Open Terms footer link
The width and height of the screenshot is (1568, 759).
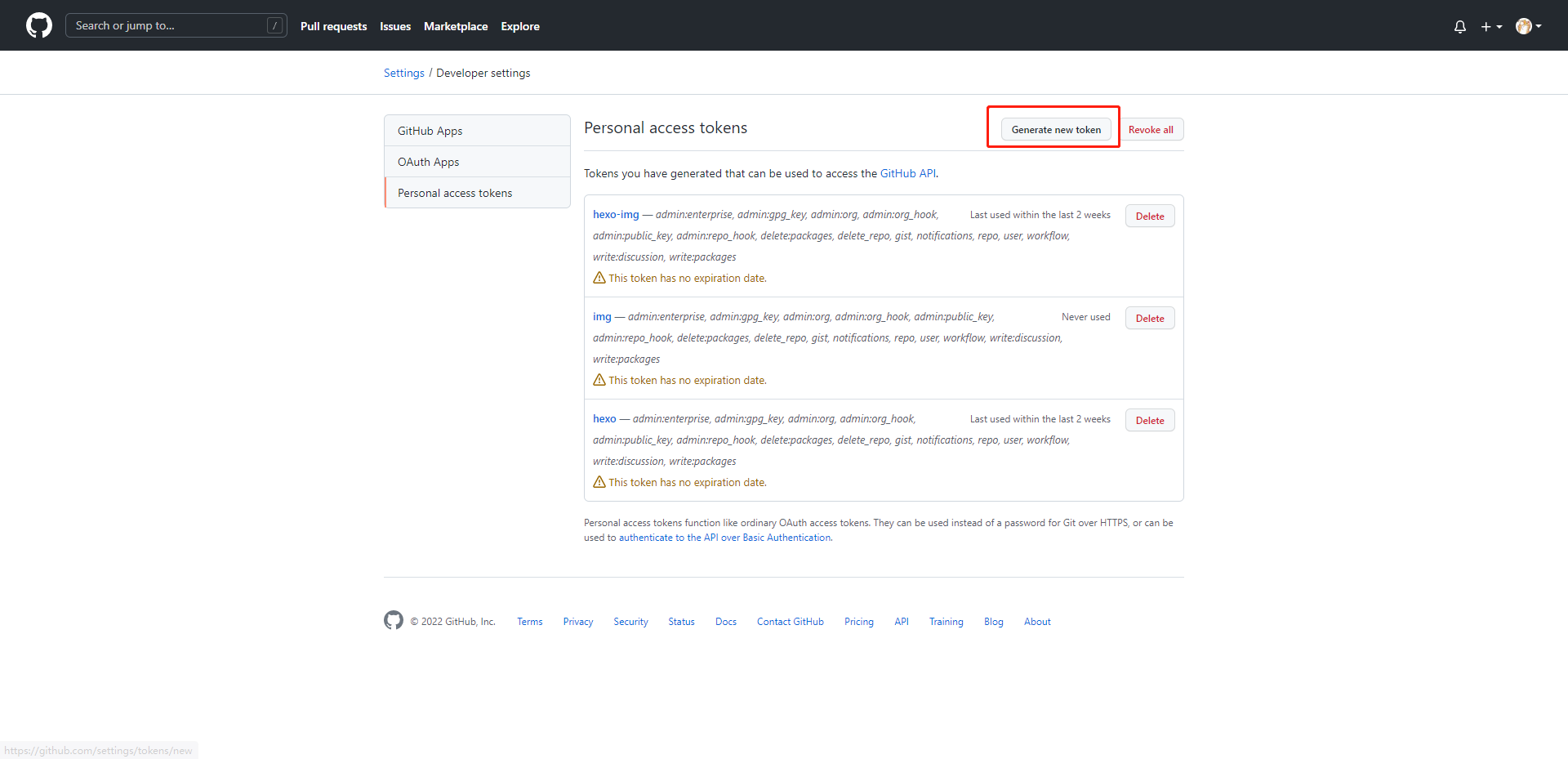(530, 622)
